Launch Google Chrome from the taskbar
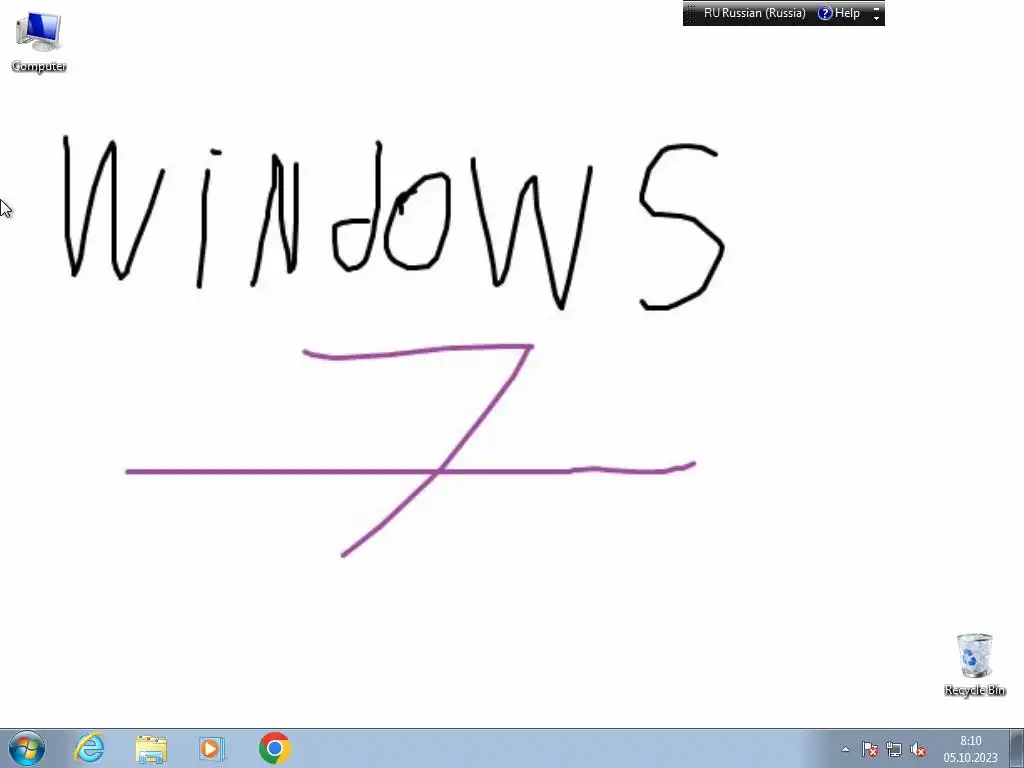 point(274,748)
